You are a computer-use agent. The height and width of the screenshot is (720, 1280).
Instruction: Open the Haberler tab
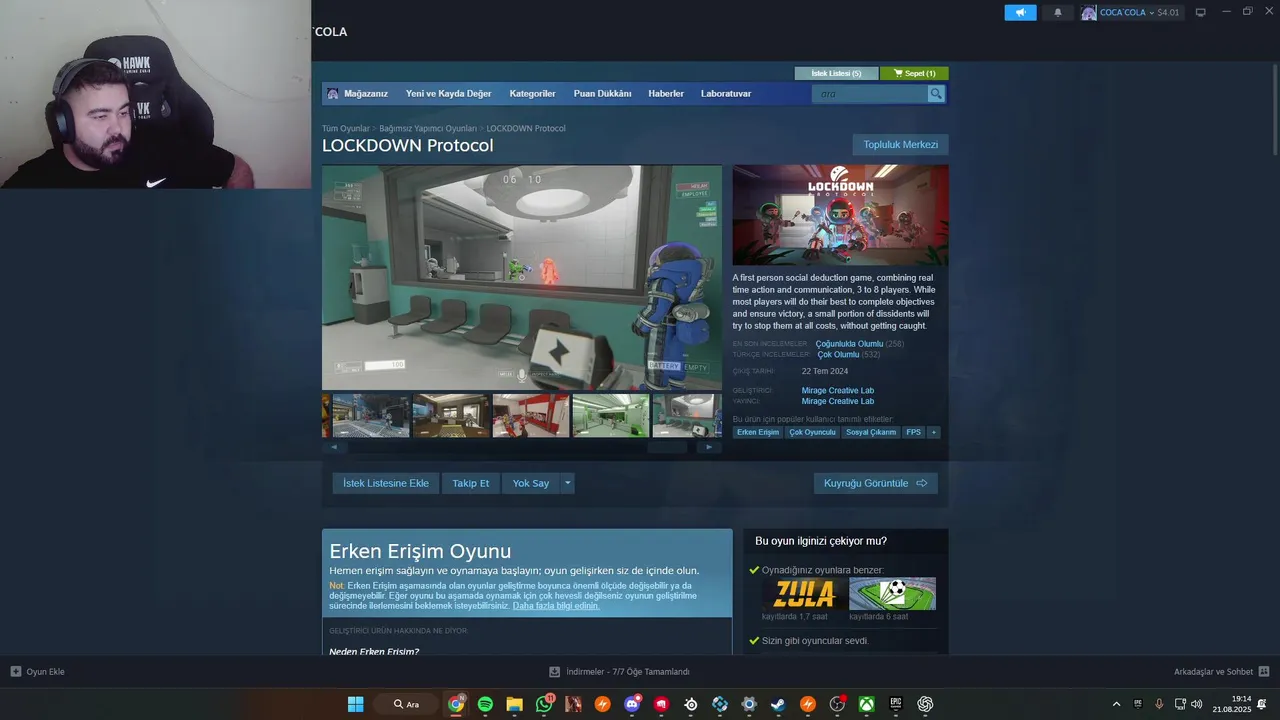(666, 94)
